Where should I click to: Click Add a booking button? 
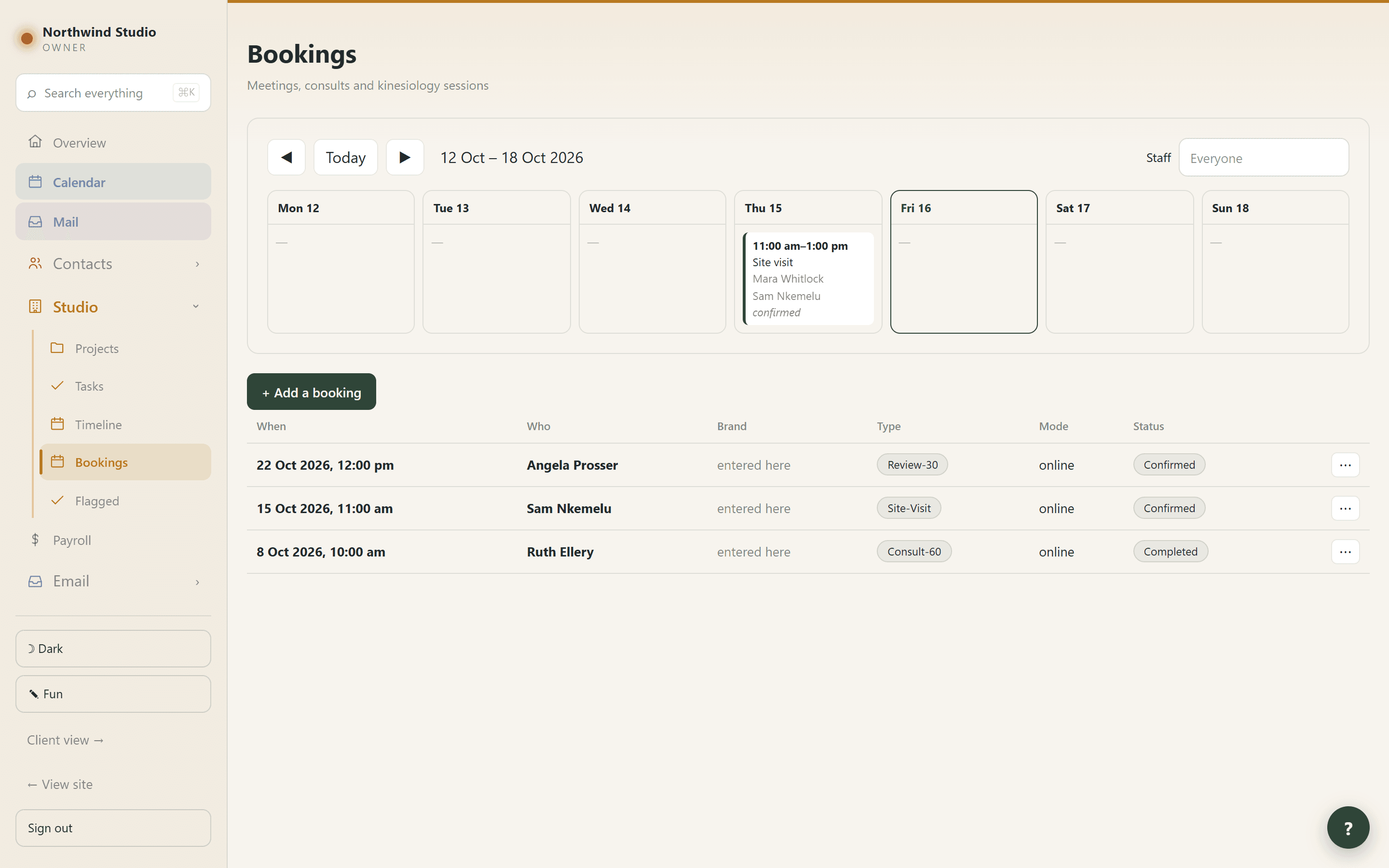[x=311, y=392]
